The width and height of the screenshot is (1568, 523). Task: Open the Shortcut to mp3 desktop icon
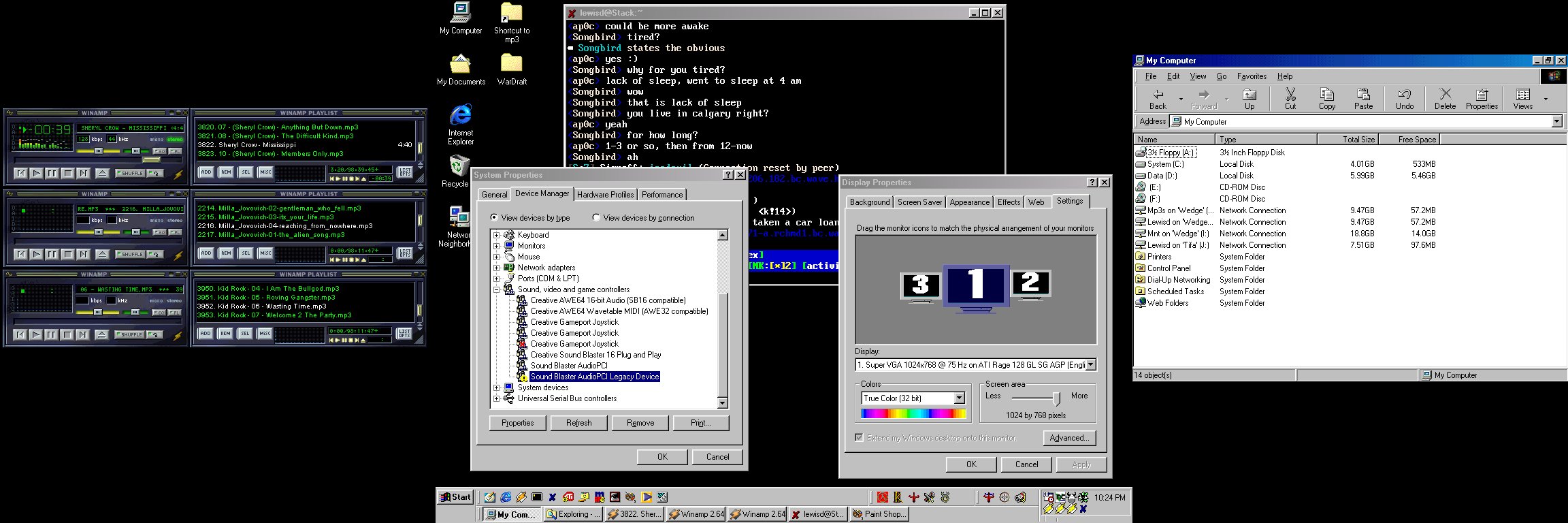[x=512, y=23]
